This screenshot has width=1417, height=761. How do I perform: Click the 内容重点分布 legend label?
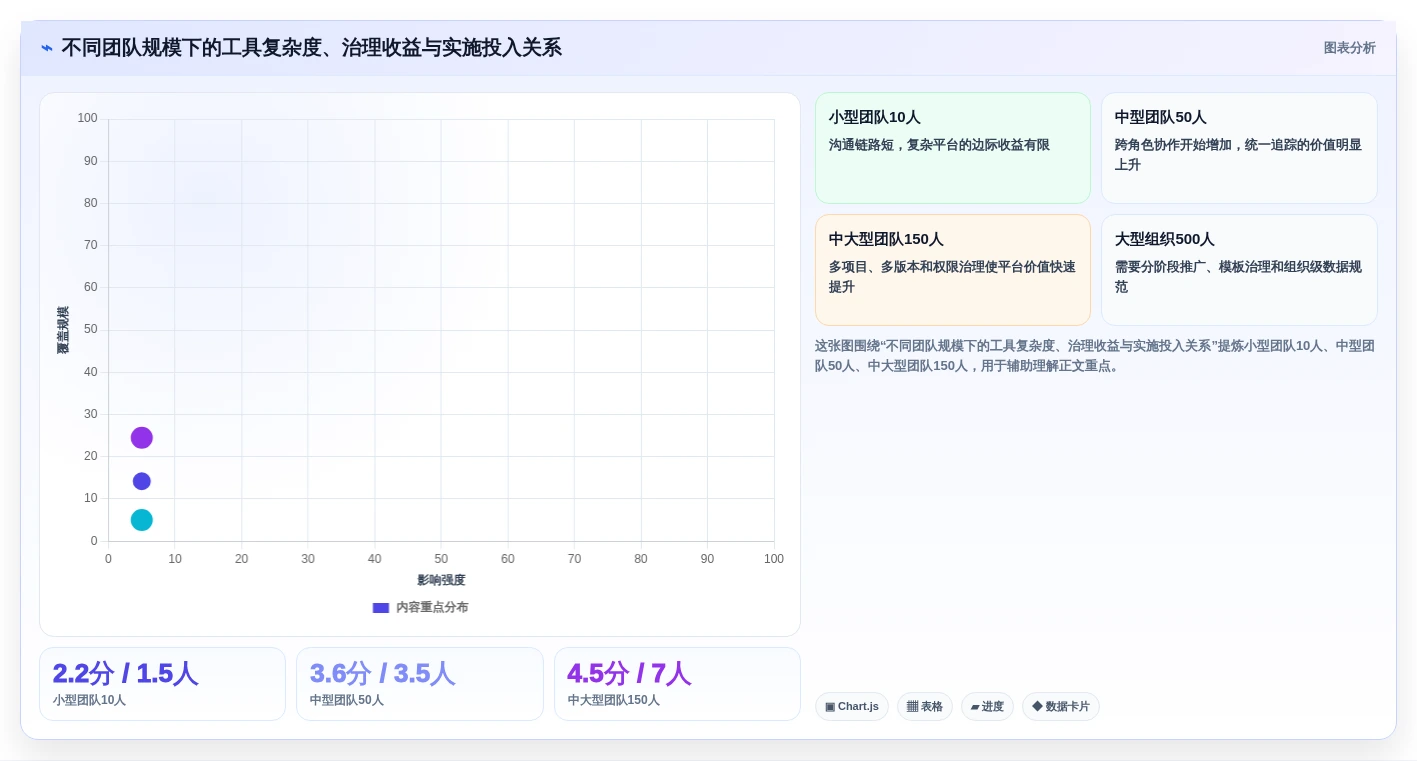(432, 607)
